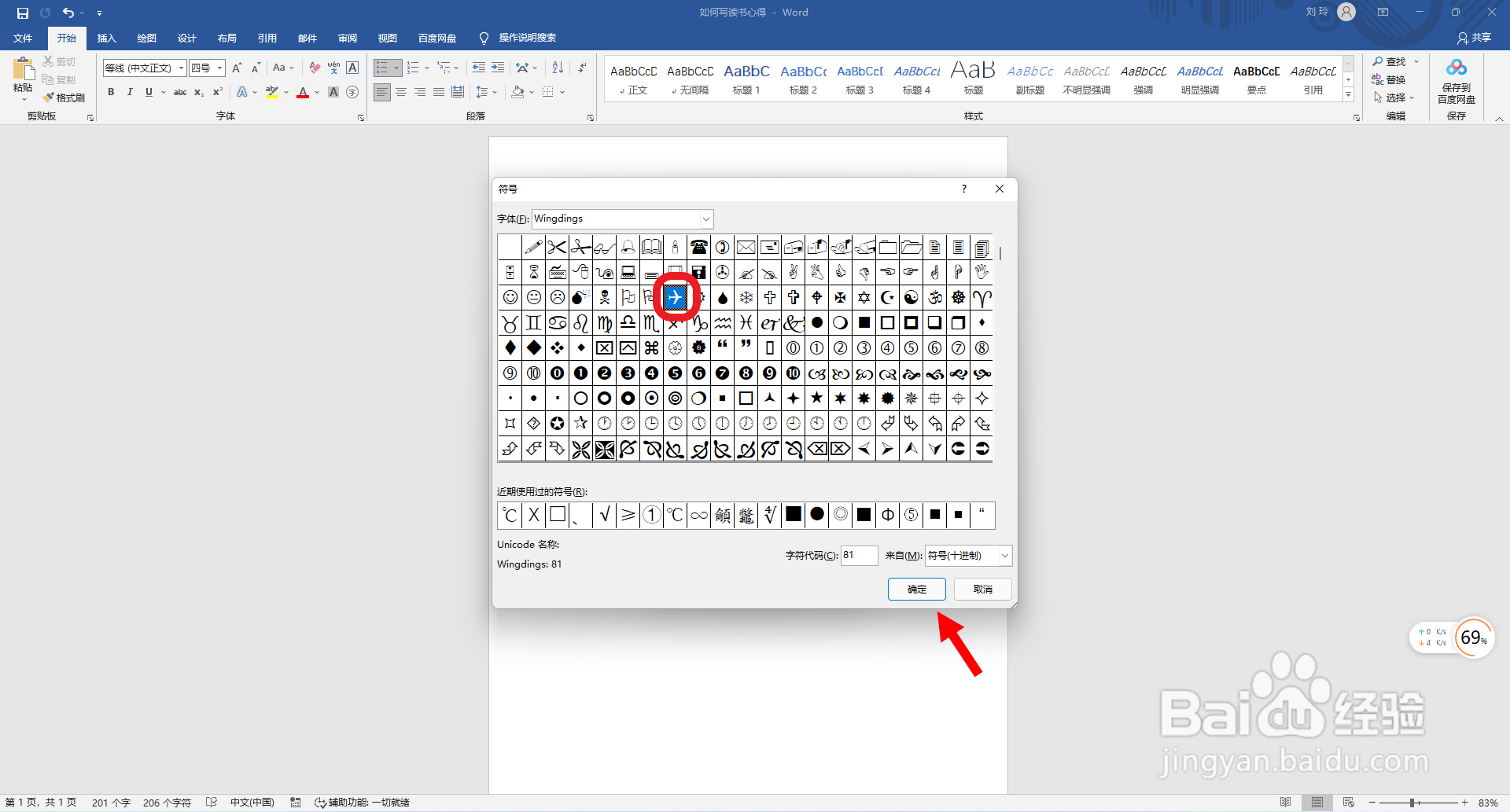
Task: Switch to the 审阅 tab
Action: (347, 38)
